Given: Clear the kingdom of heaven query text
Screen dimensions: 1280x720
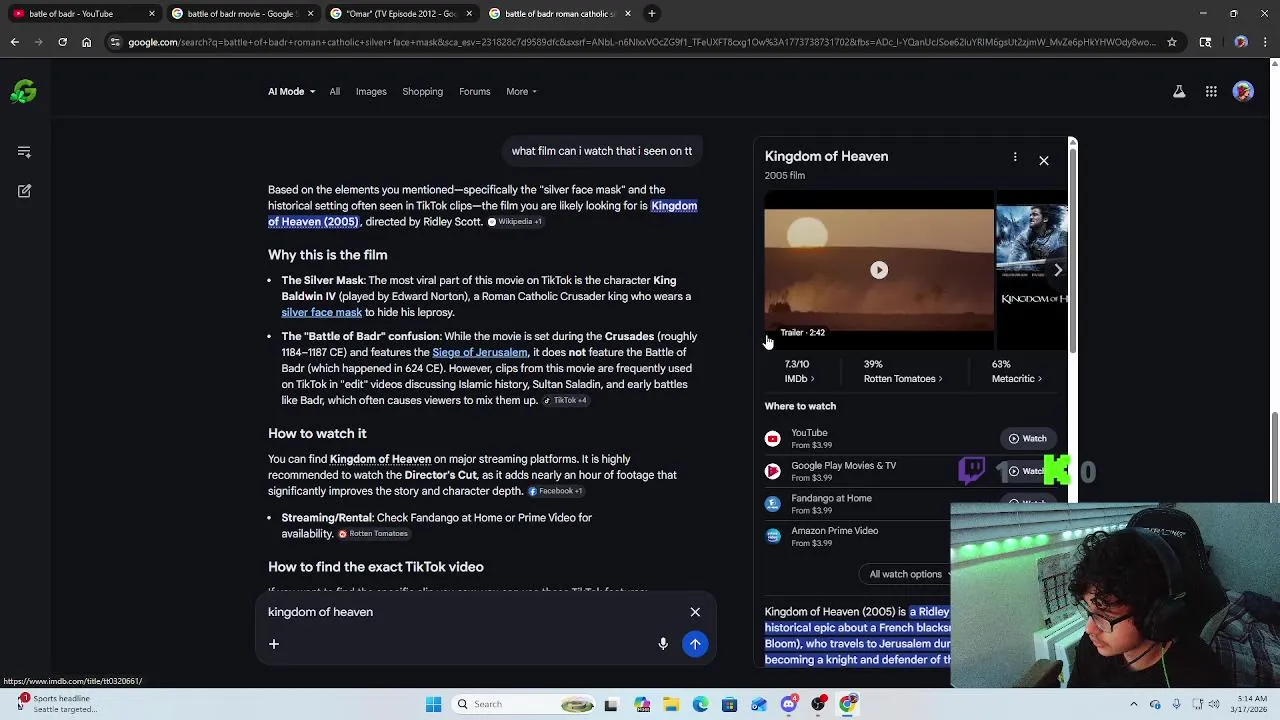Looking at the screenshot, I should point(695,612).
